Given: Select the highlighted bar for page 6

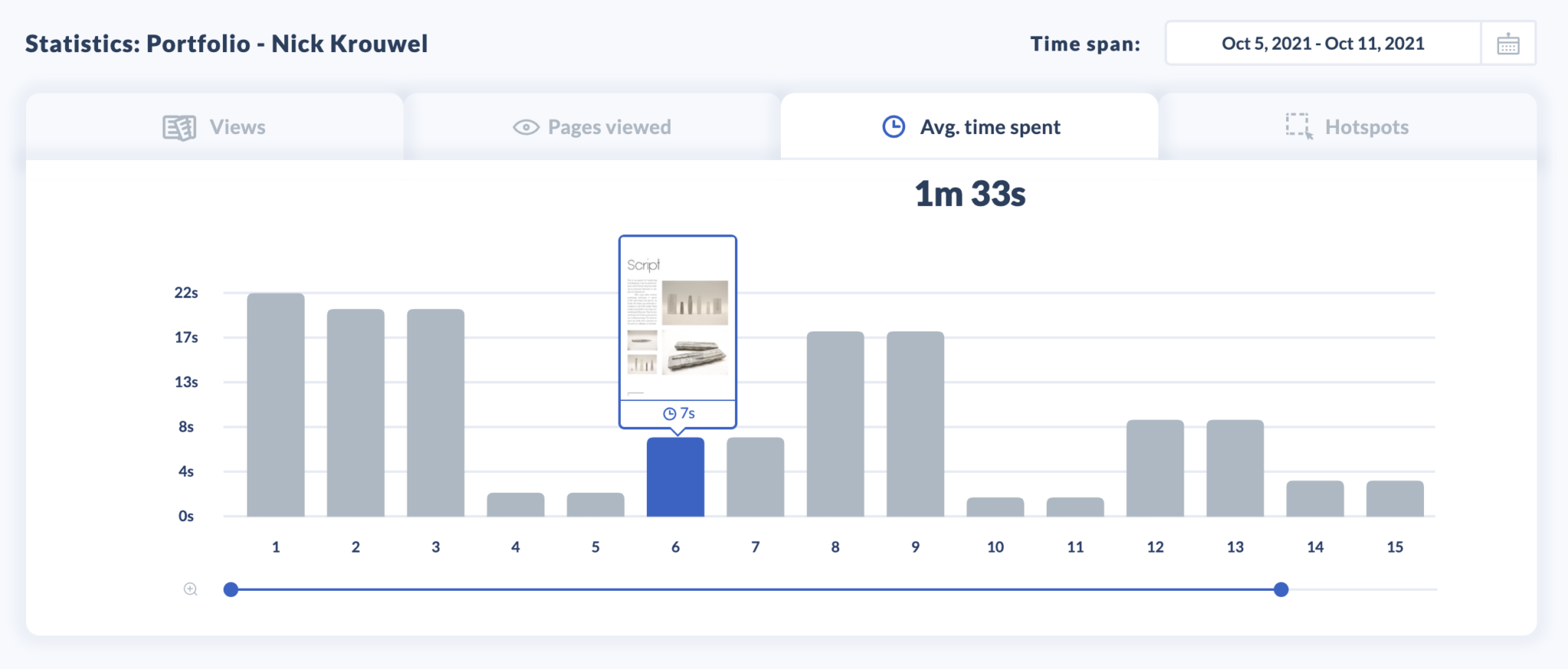Looking at the screenshot, I should click(675, 477).
